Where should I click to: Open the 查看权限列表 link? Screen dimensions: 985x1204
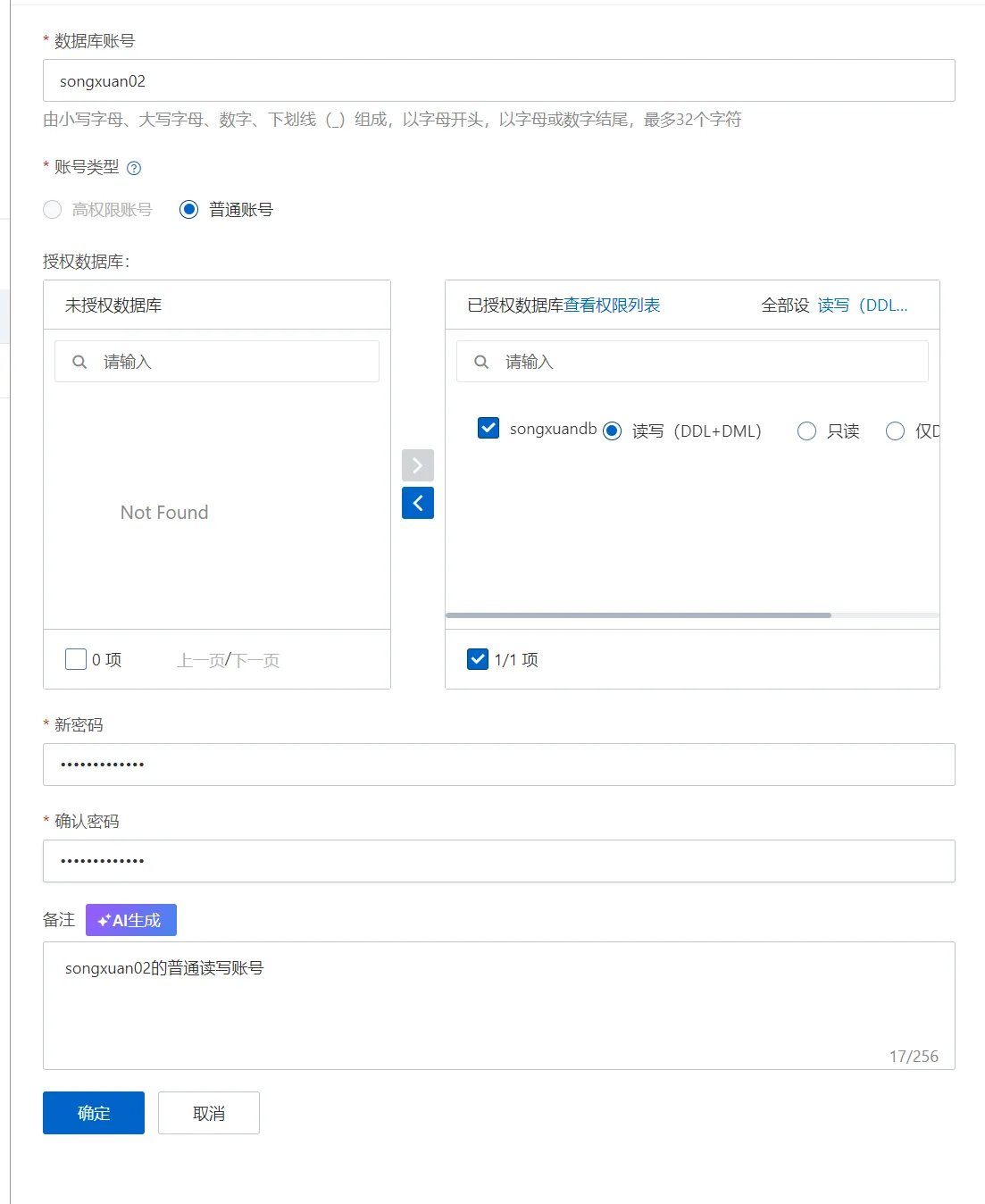click(612, 305)
